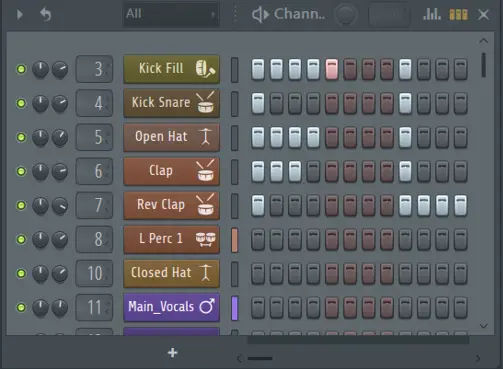Click mixer track number 10 box
503x369 pixels.
tap(94, 273)
